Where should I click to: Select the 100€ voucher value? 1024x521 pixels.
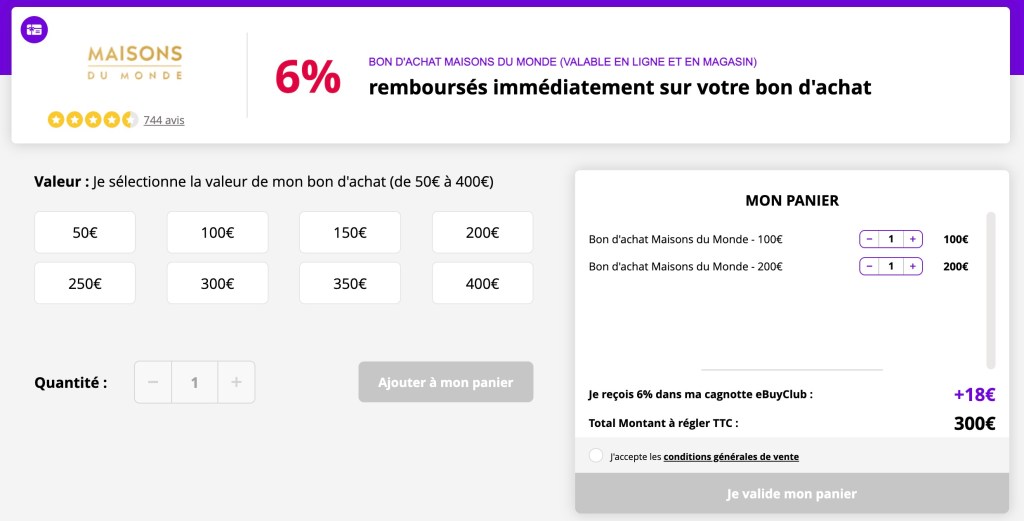tap(217, 232)
